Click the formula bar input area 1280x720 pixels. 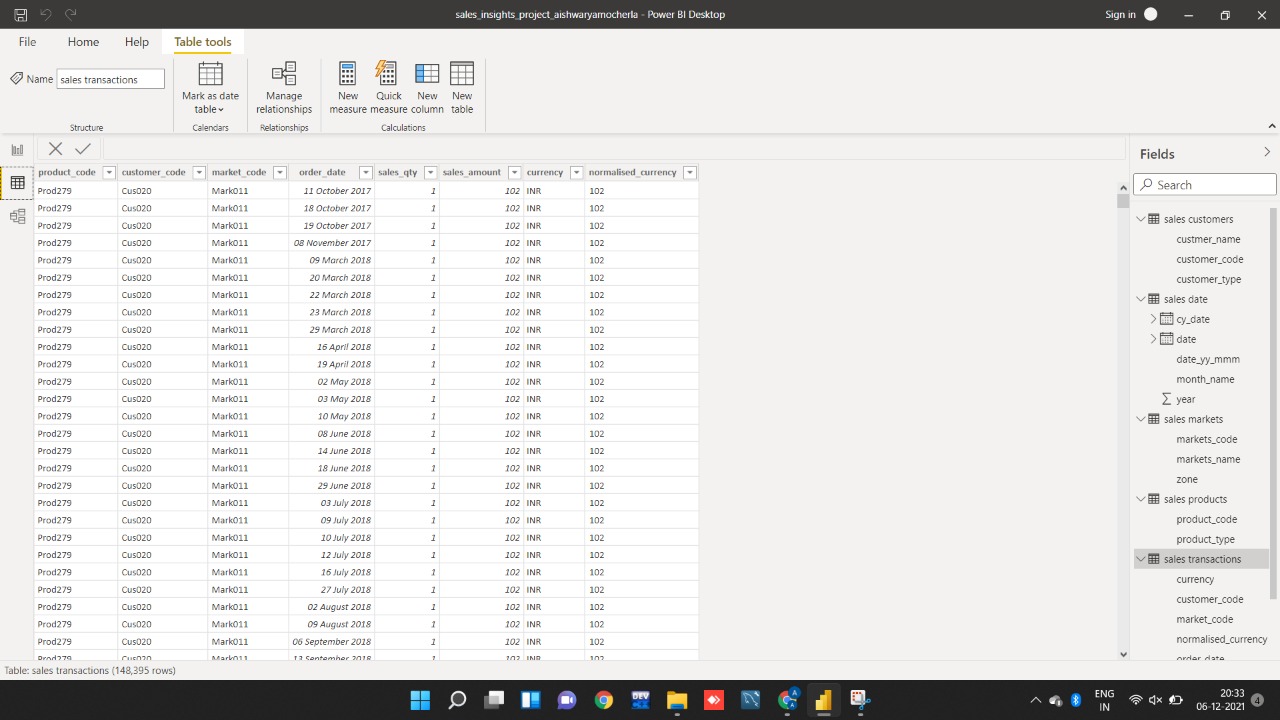click(614, 149)
